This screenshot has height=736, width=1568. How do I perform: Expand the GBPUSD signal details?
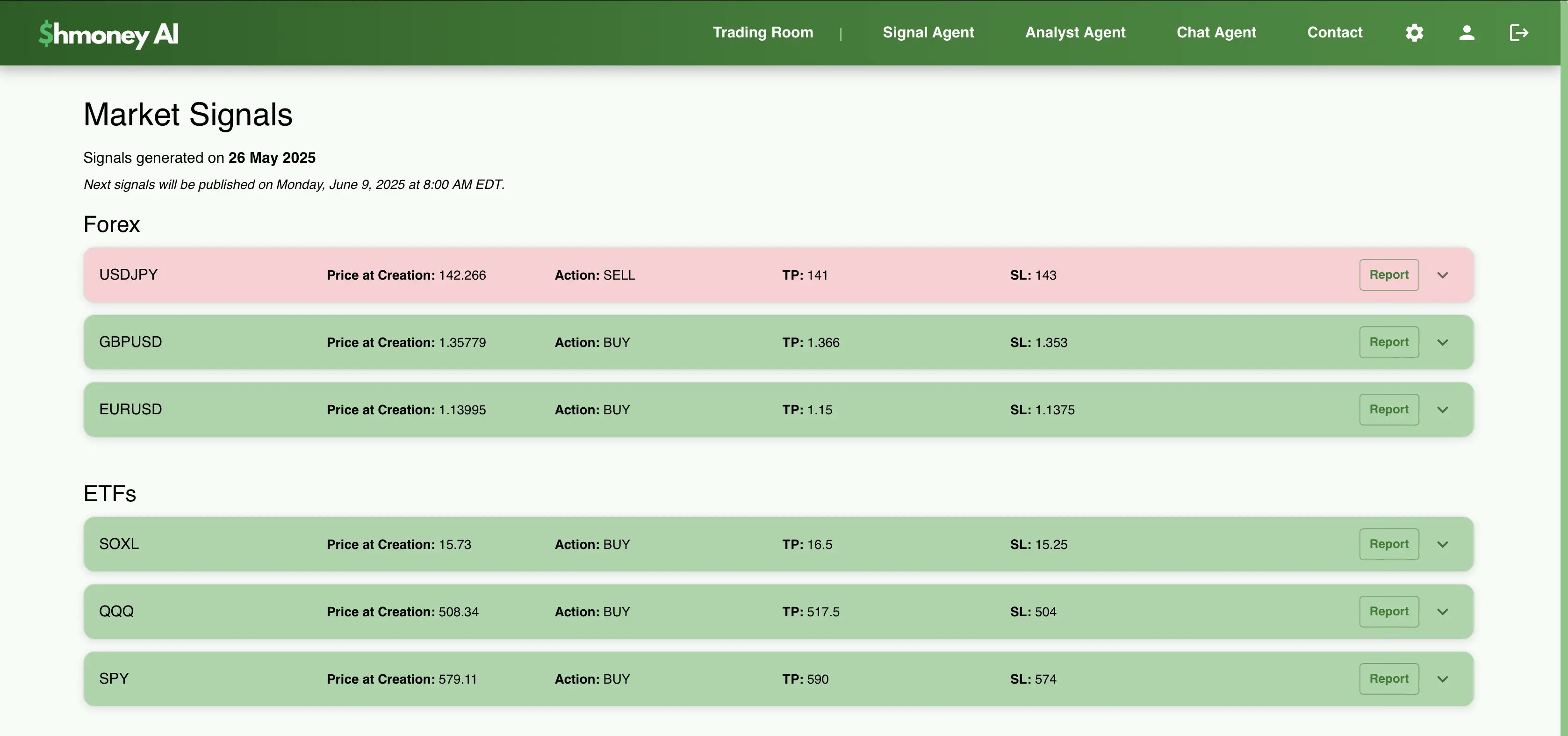tap(1442, 343)
